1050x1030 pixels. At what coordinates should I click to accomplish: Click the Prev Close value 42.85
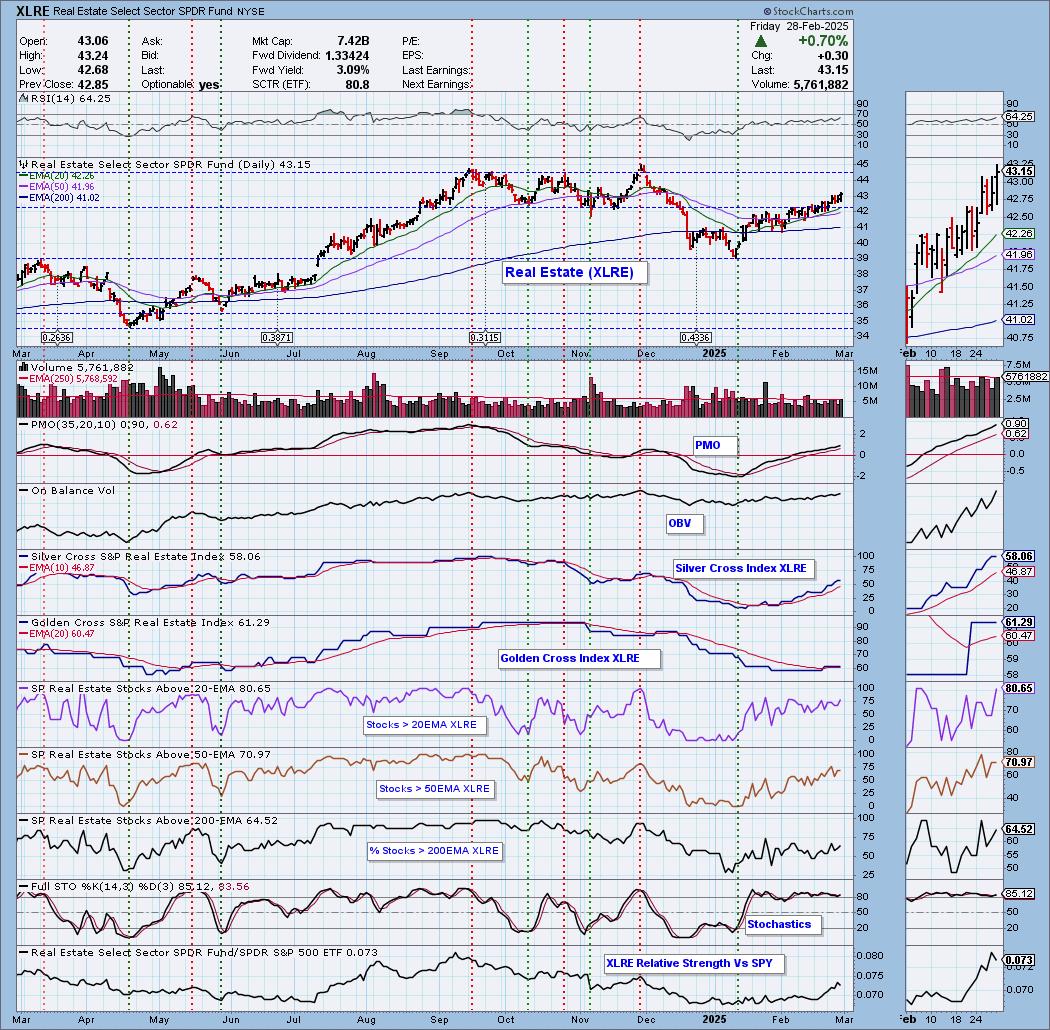(x=92, y=85)
